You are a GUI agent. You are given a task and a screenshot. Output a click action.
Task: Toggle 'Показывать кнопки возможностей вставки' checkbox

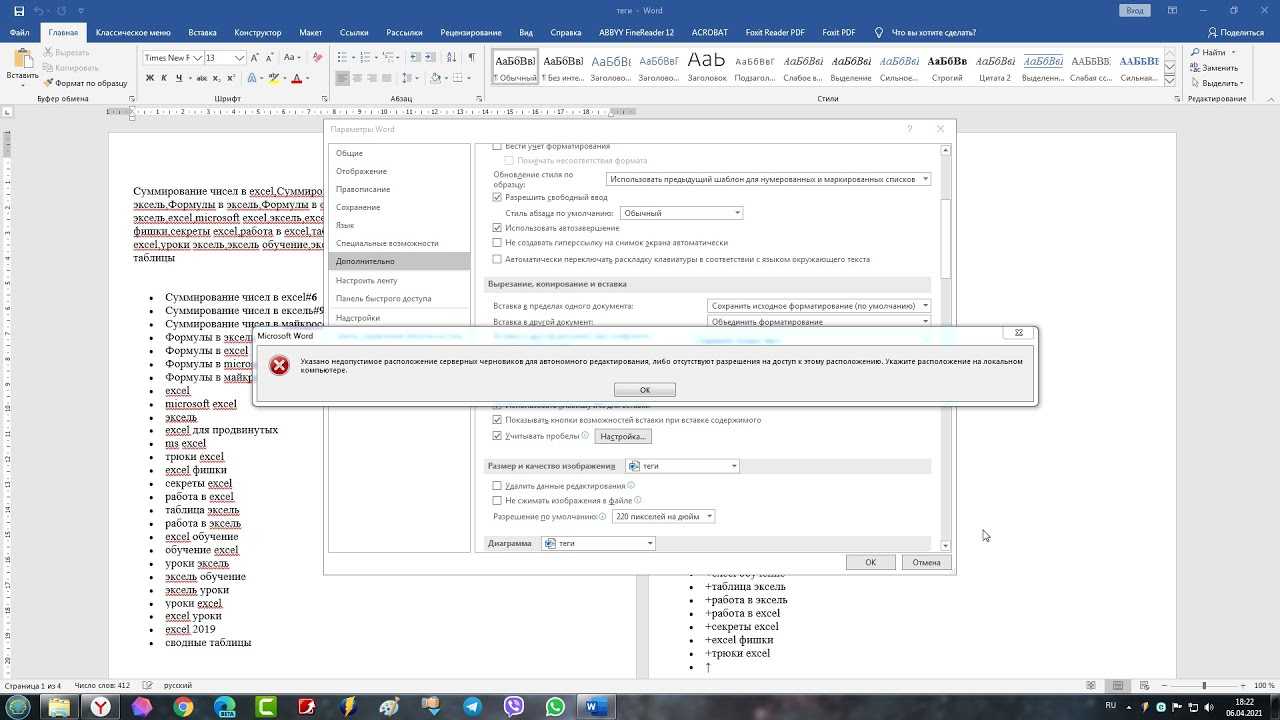coord(497,420)
